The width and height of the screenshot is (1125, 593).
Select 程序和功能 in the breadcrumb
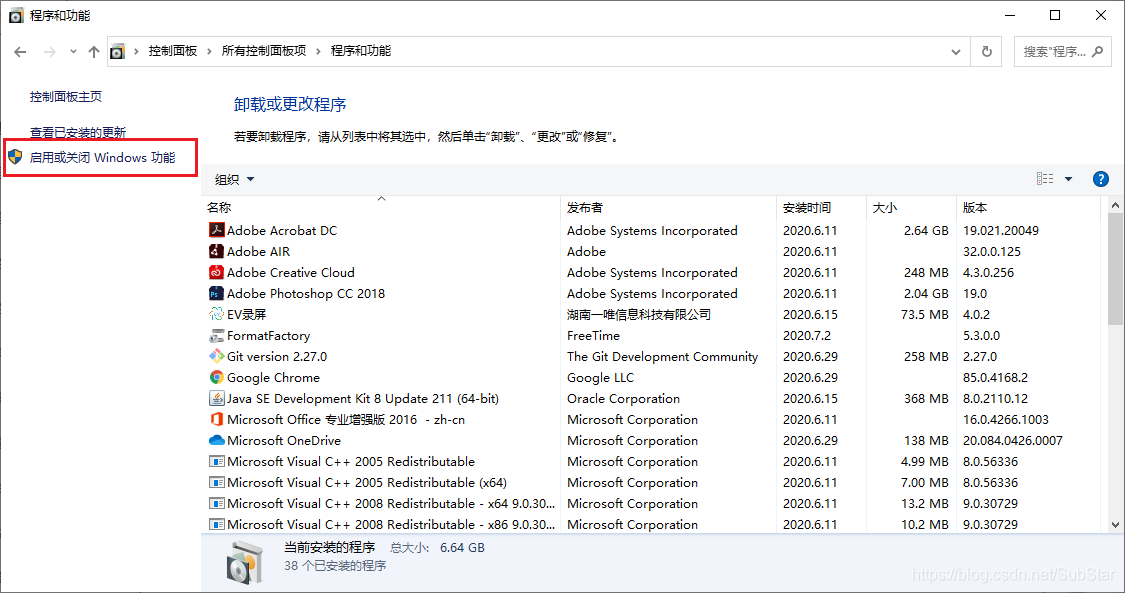(361, 51)
